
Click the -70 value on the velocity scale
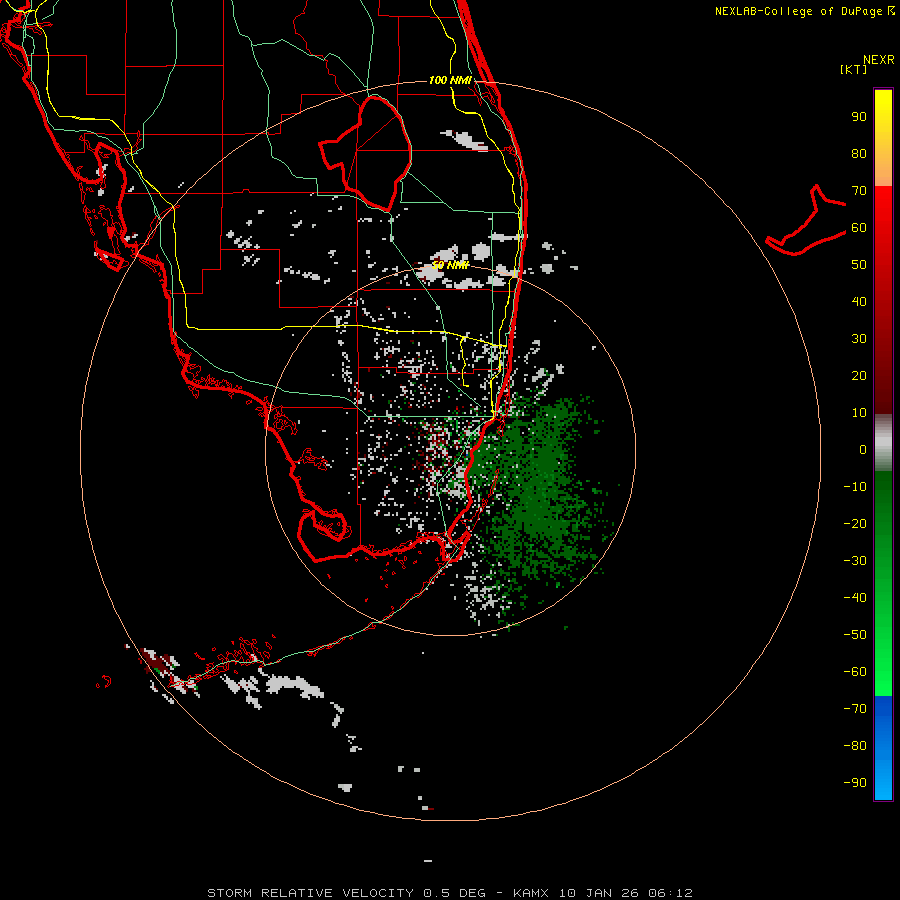coord(855,709)
